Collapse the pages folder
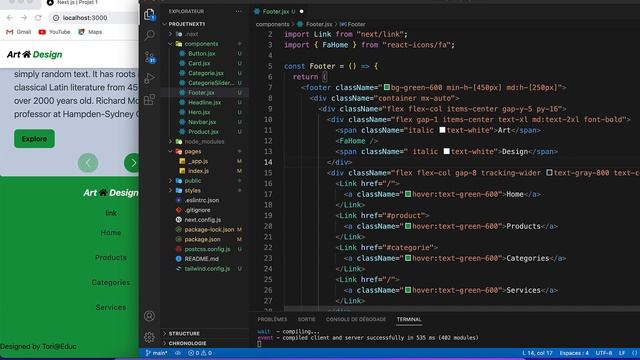 coord(193,151)
